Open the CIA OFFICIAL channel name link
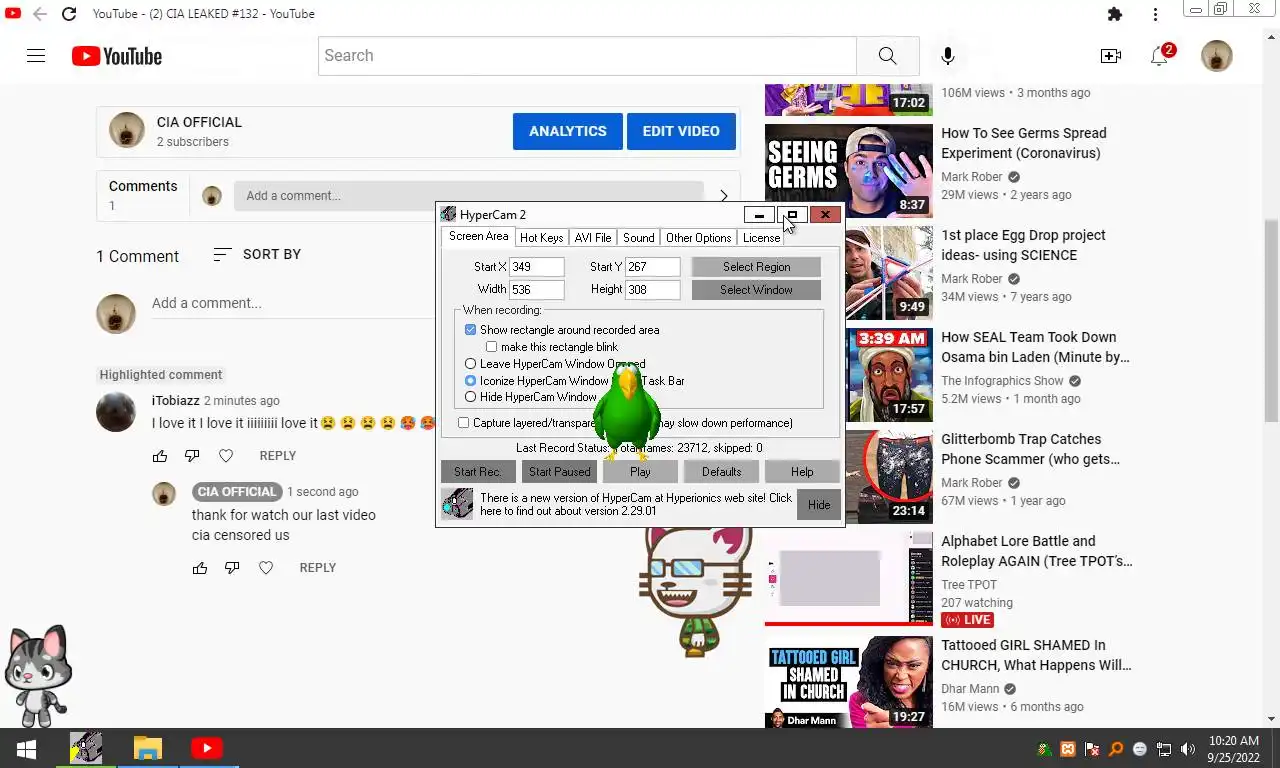This screenshot has height=768, width=1280. coord(199,122)
